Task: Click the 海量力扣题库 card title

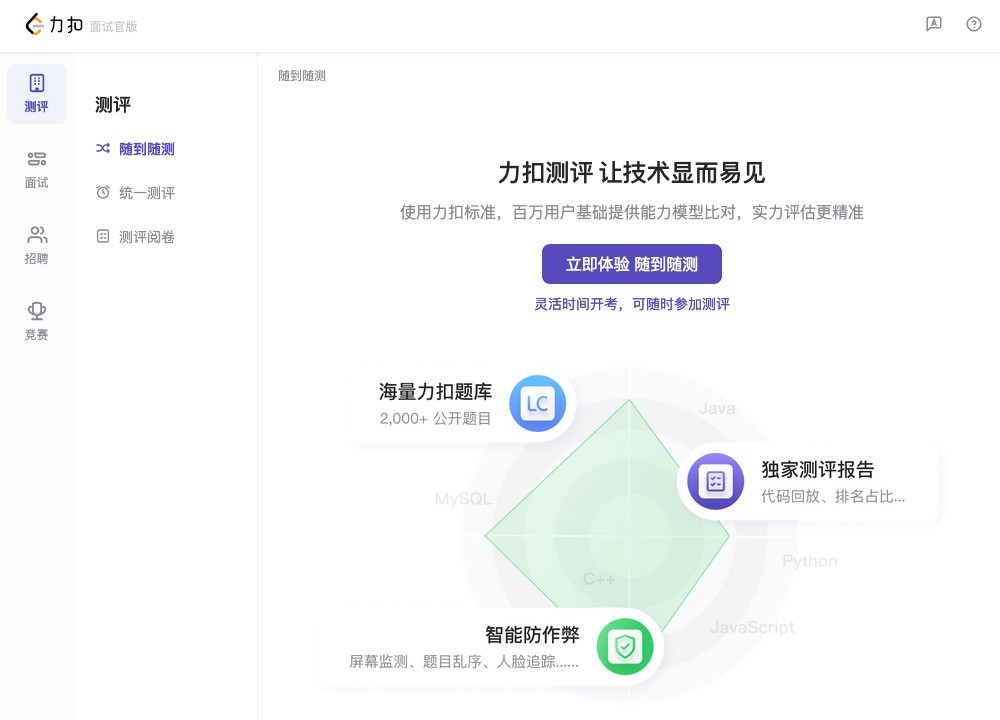Action: (435, 391)
